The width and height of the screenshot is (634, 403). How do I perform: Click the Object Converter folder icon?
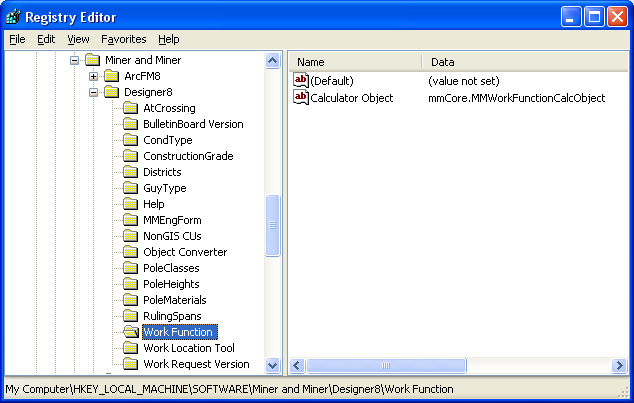click(x=131, y=252)
